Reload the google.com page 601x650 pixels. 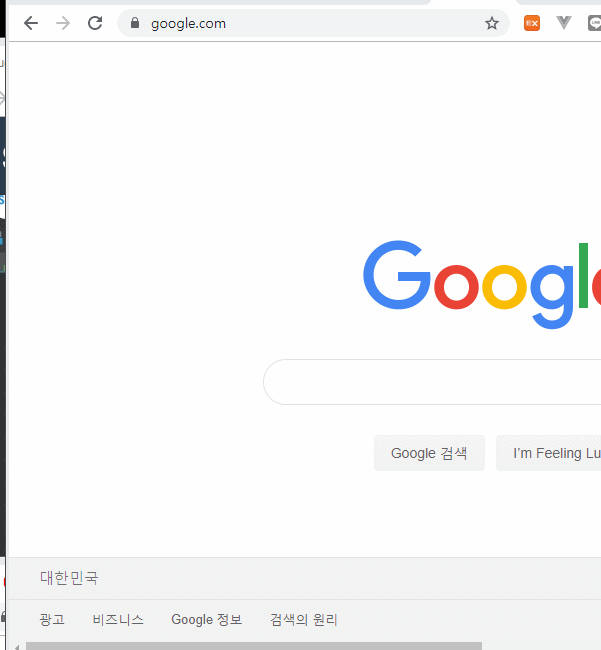95,23
